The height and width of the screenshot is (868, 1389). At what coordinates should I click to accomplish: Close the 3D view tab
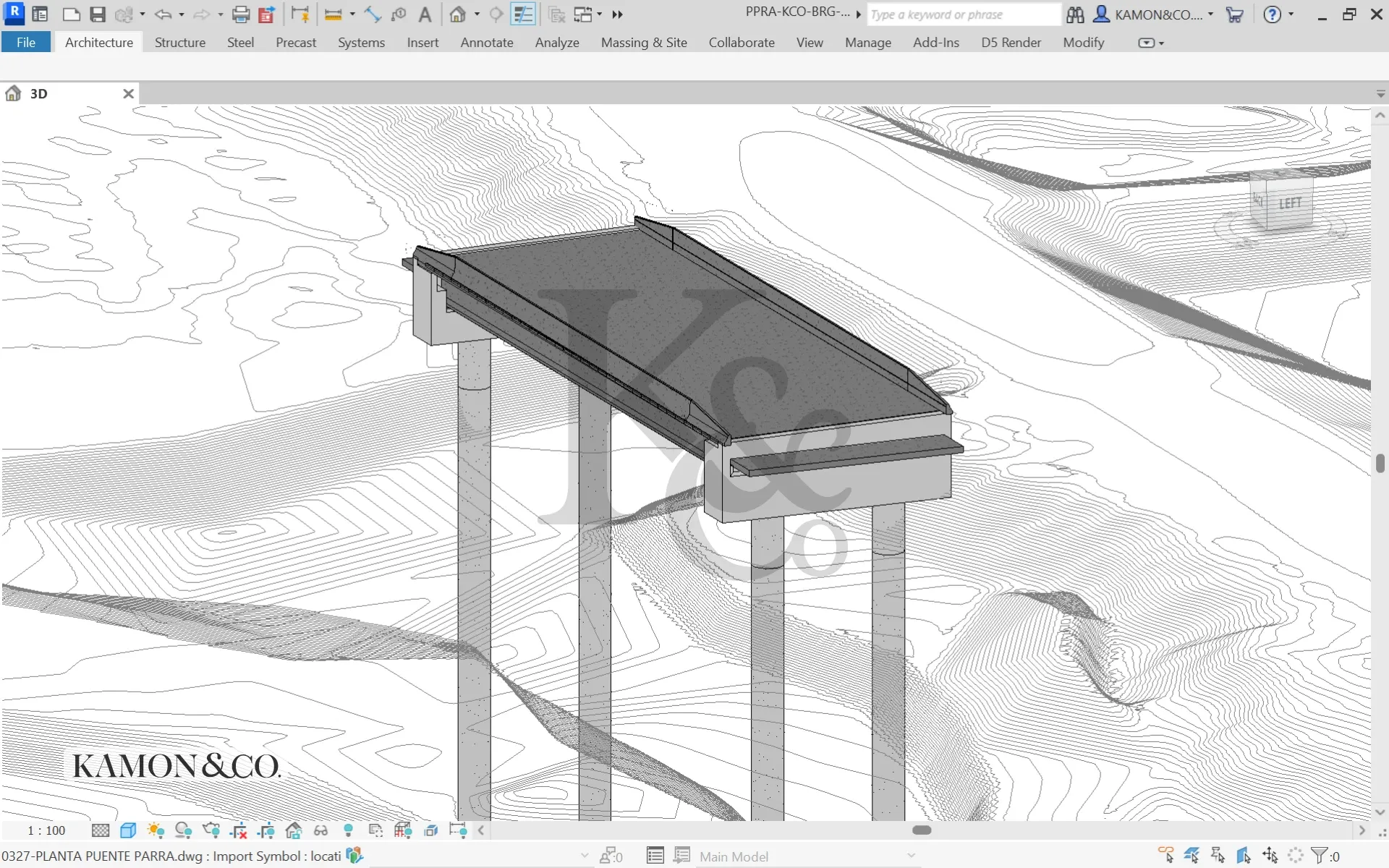click(128, 94)
